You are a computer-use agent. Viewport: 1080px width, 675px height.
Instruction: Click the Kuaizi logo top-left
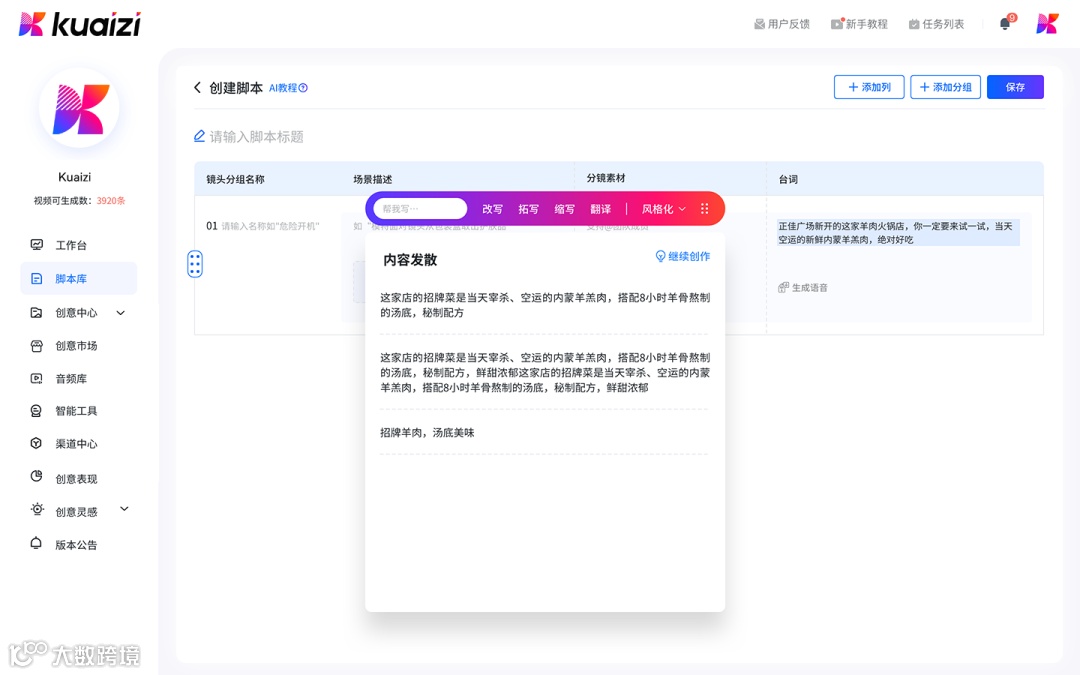[x=78, y=22]
